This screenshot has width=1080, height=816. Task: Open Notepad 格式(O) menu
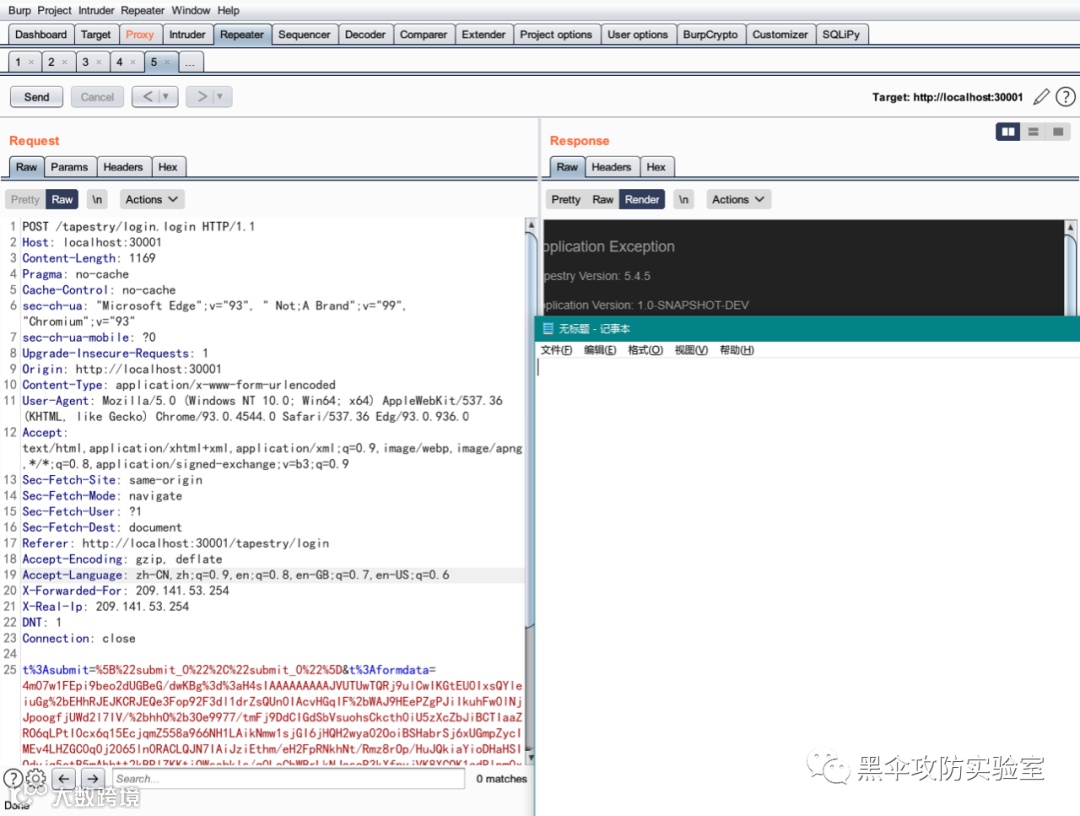645,350
